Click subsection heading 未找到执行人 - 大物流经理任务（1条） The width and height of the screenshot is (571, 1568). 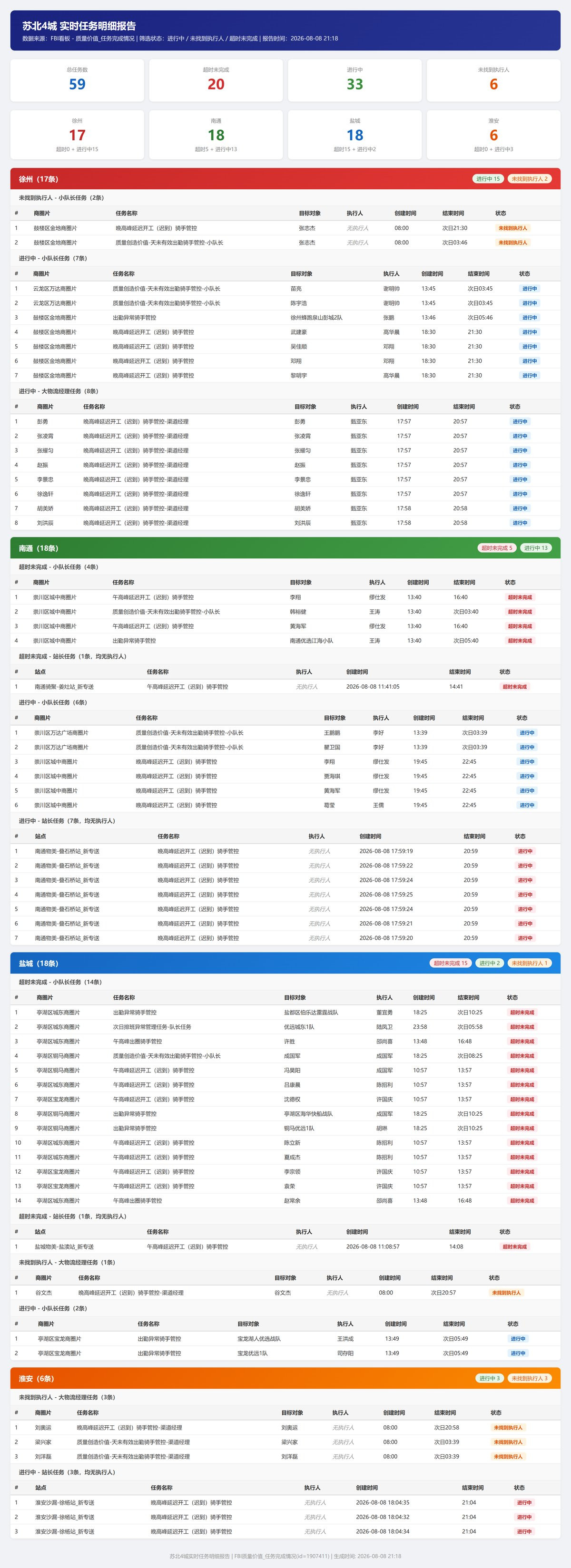click(67, 1262)
